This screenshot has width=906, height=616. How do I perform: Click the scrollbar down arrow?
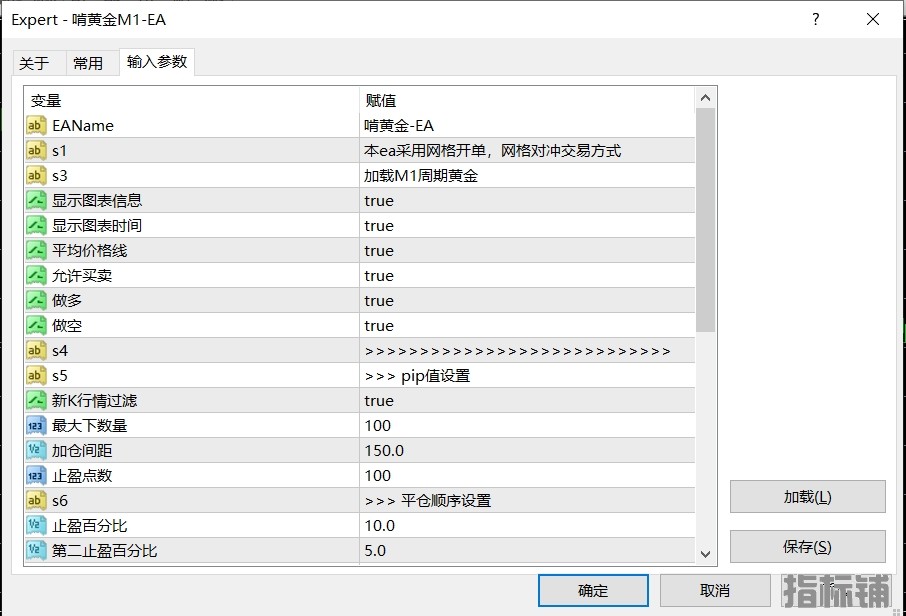[705, 554]
